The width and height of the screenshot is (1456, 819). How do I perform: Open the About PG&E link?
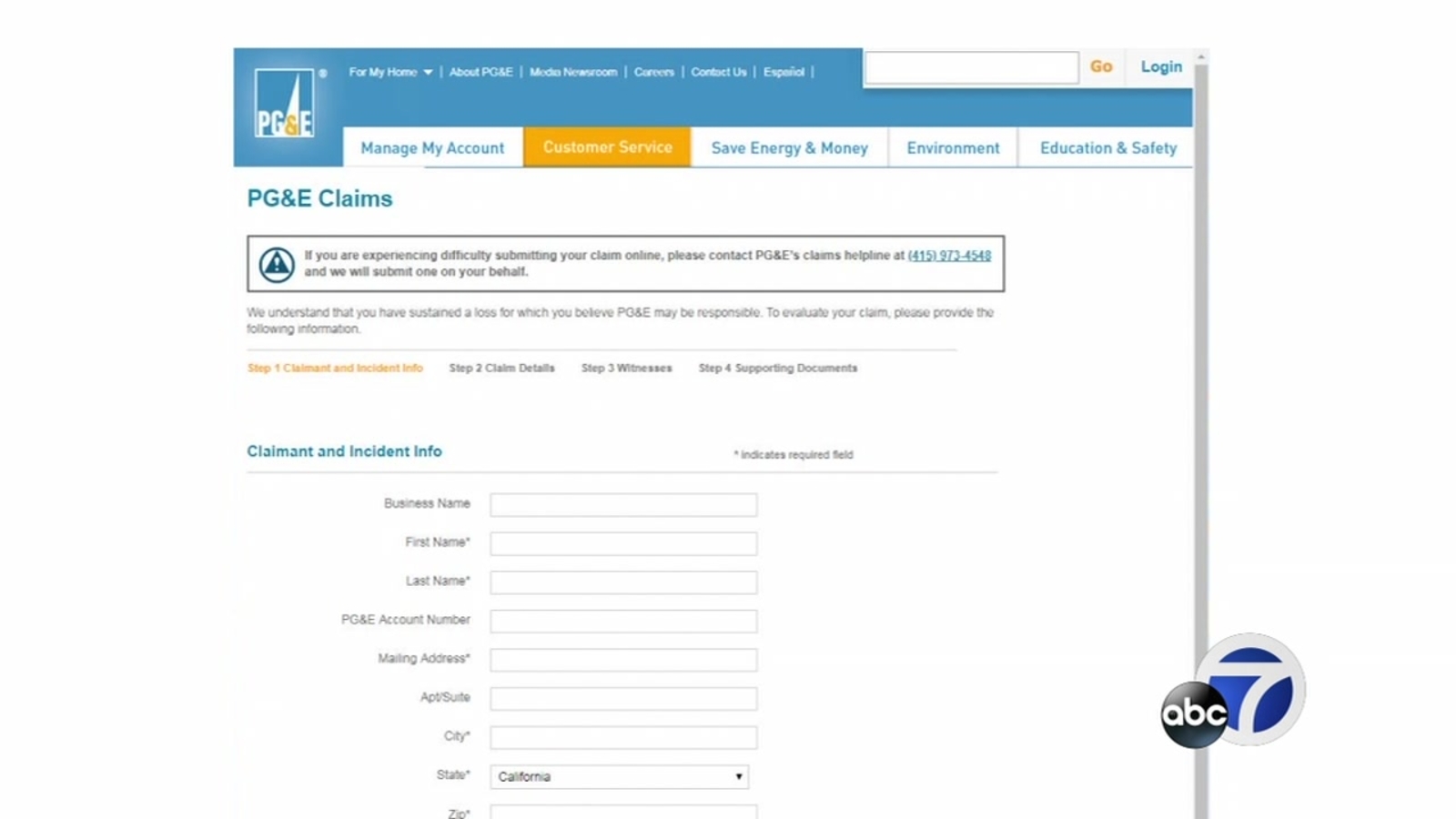(x=480, y=72)
